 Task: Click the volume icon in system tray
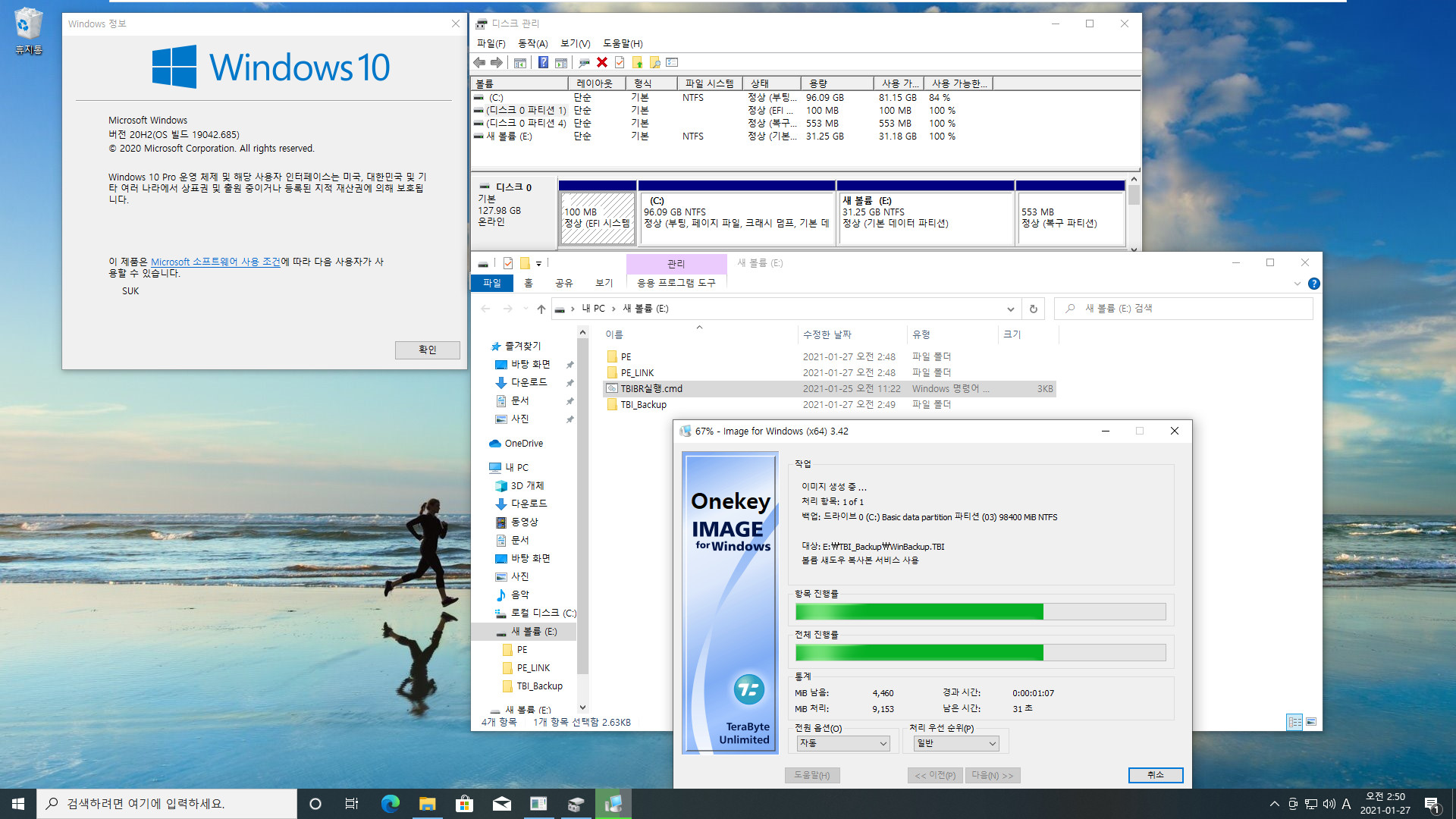(x=1329, y=804)
